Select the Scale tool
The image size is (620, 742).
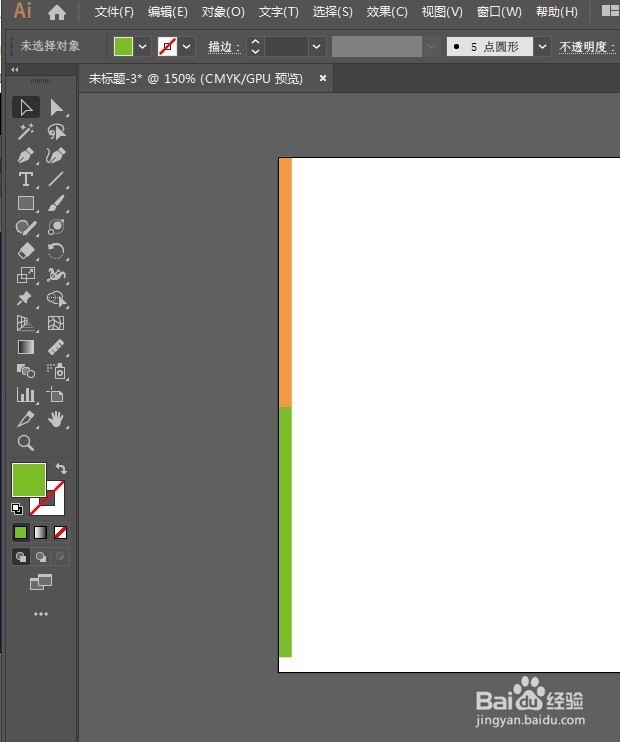(26, 275)
